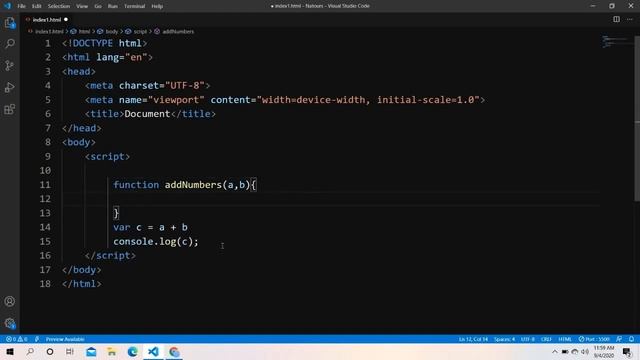Open the Accounts menu icon

coord(10,301)
